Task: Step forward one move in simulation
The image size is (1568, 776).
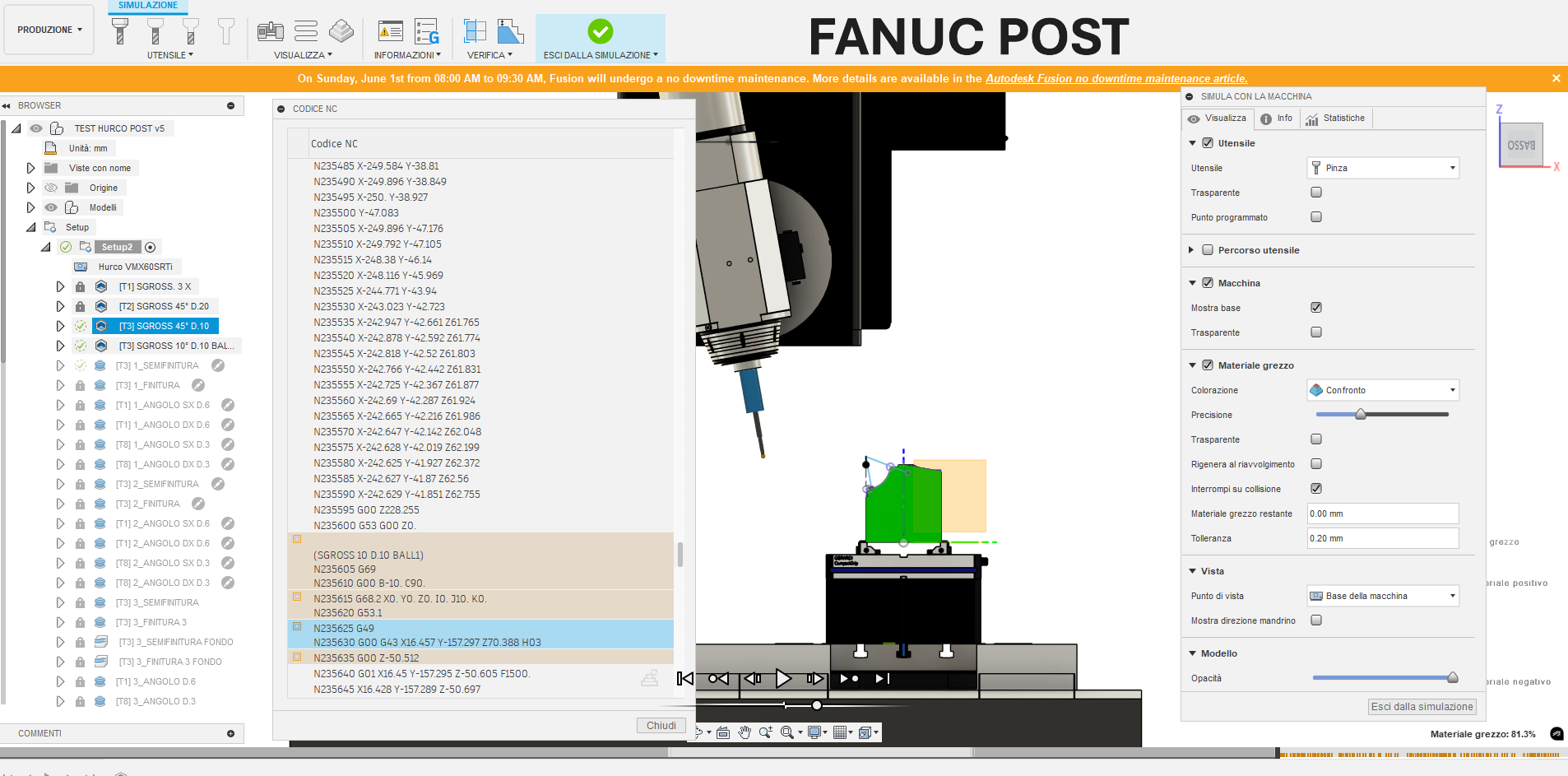Action: (814, 679)
